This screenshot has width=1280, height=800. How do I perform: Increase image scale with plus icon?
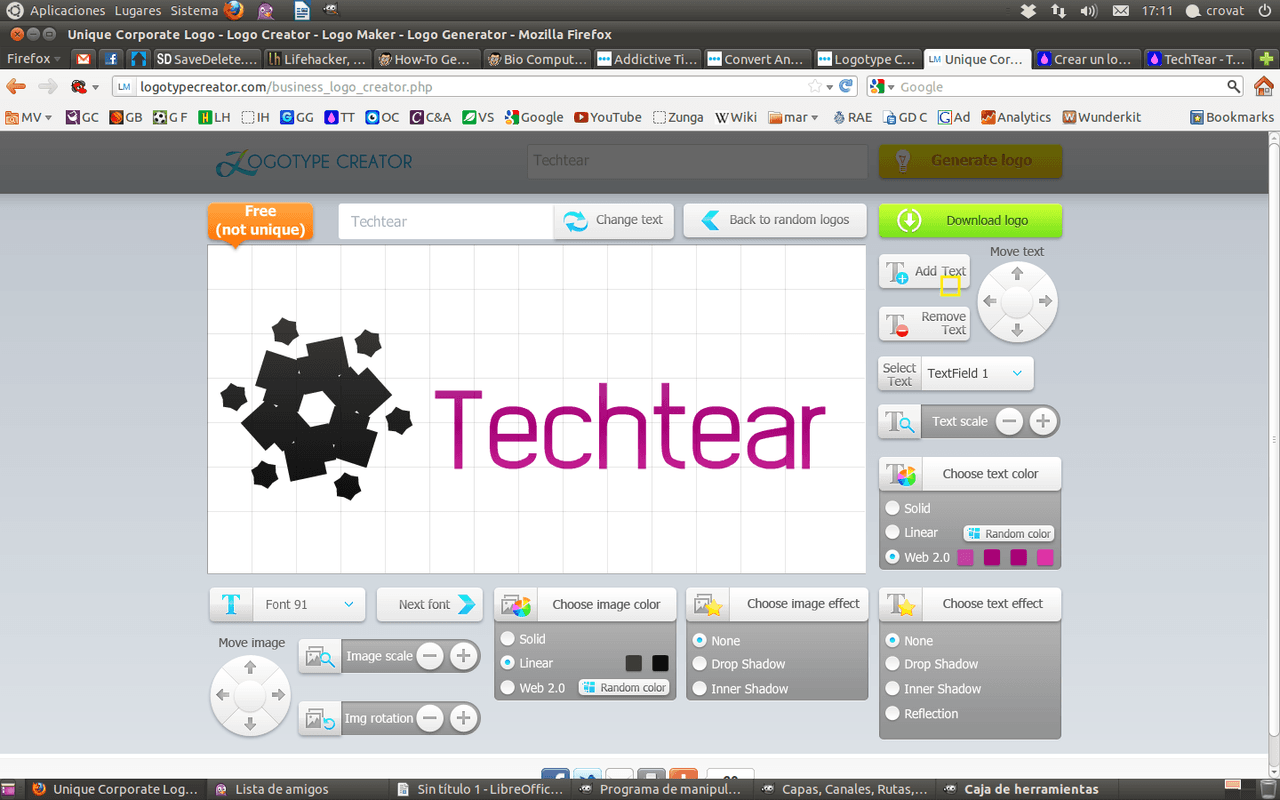pyautogui.click(x=462, y=657)
